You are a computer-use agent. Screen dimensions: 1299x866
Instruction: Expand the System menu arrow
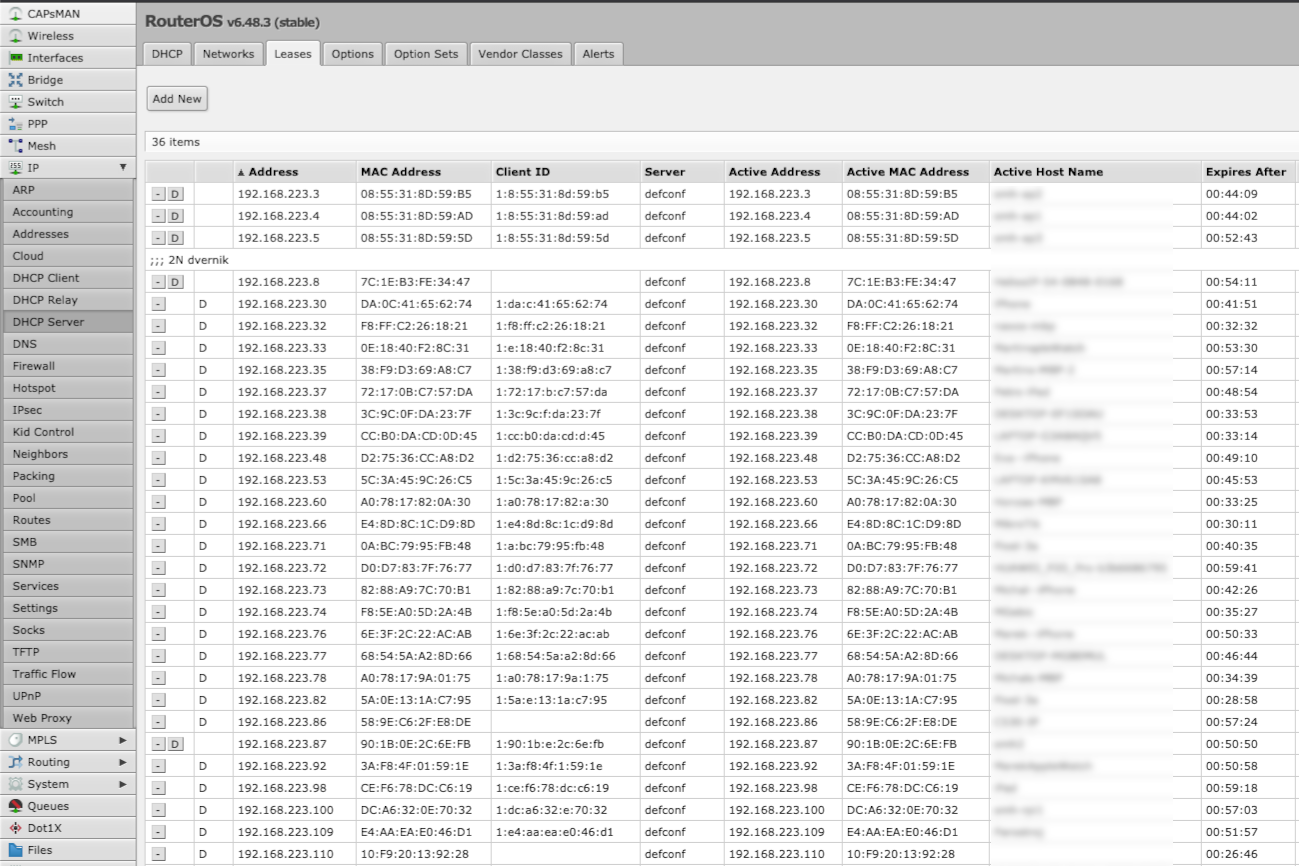coord(125,784)
